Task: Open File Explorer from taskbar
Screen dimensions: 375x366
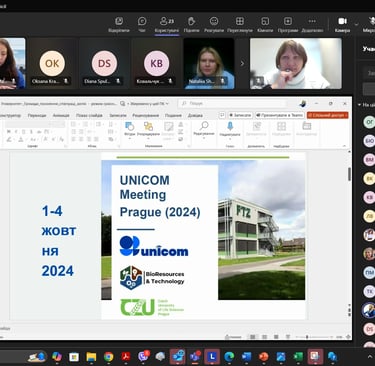Action: pyautogui.click(x=91, y=357)
